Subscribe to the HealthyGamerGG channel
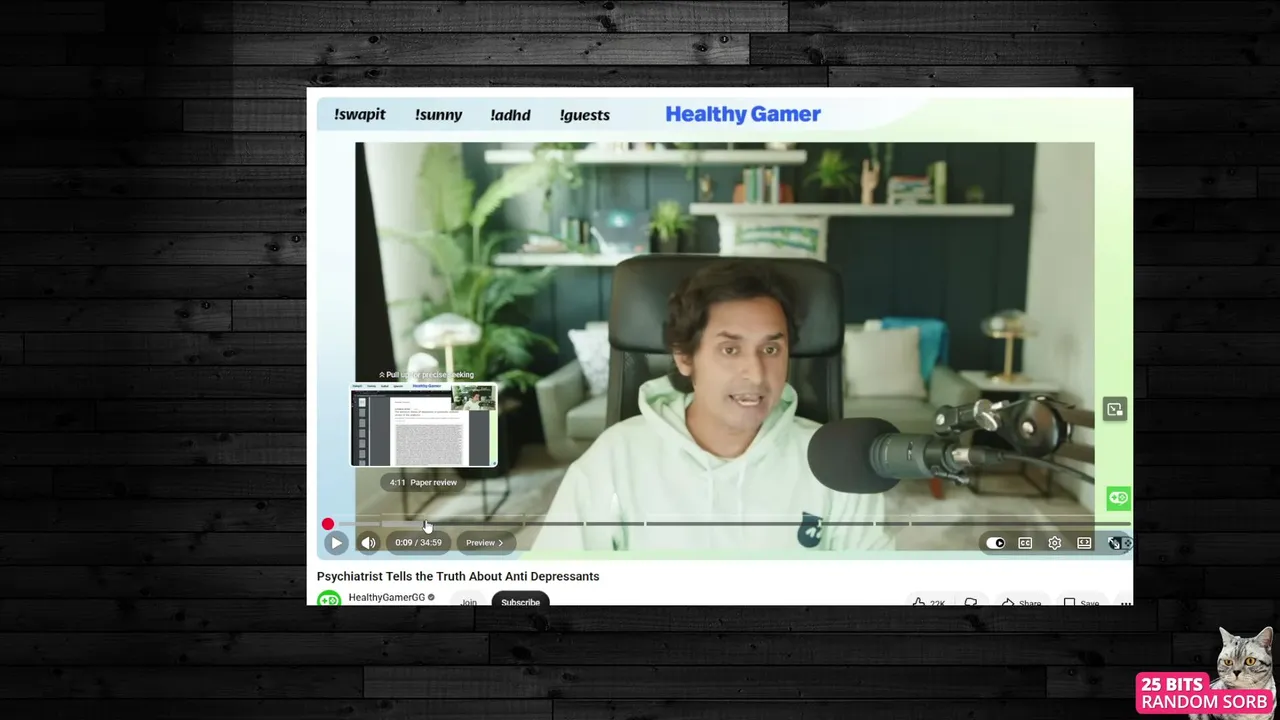The width and height of the screenshot is (1280, 720). (x=520, y=601)
